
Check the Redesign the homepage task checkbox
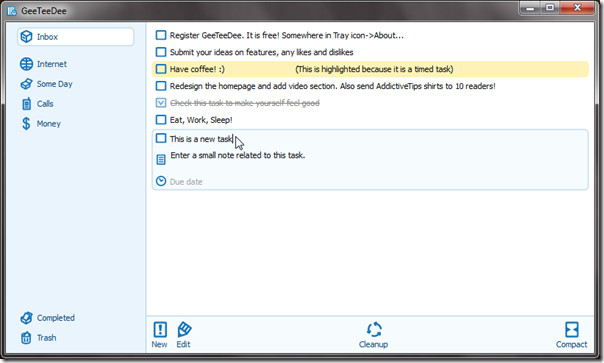pos(161,86)
